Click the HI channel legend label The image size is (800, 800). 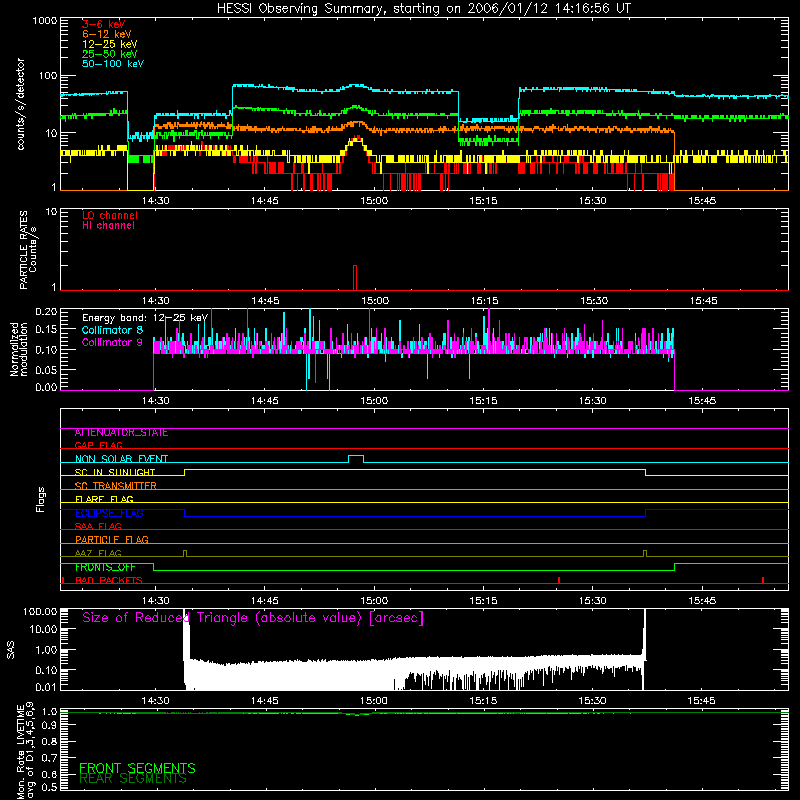109,226
